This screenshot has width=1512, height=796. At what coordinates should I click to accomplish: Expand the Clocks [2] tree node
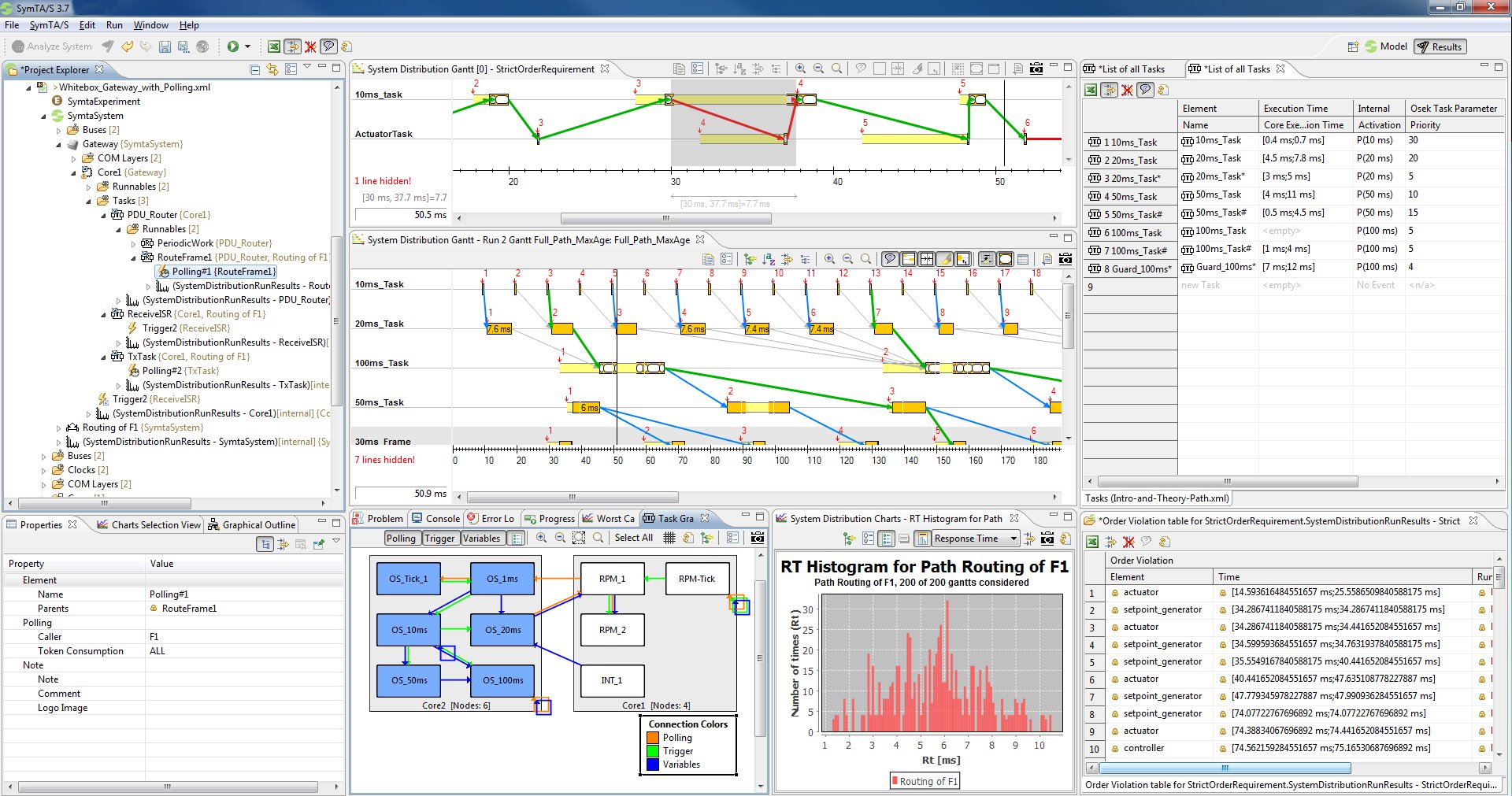coord(44,470)
